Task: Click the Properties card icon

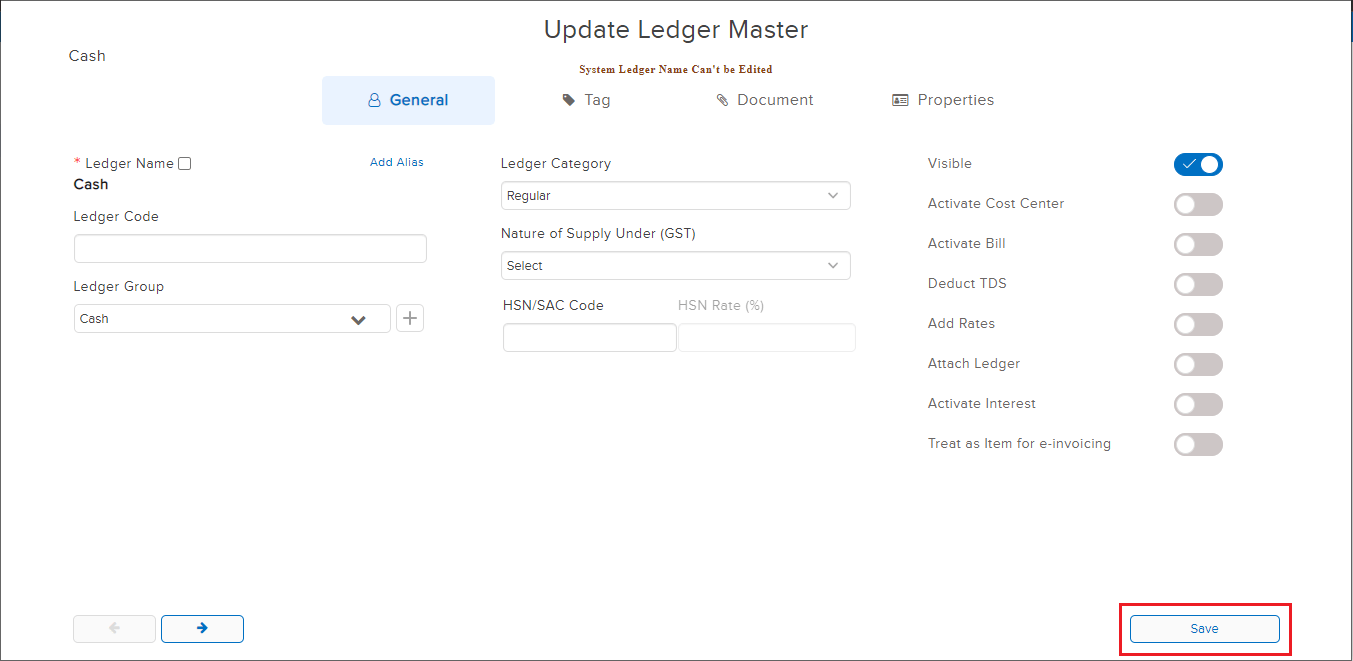Action: 898,99
